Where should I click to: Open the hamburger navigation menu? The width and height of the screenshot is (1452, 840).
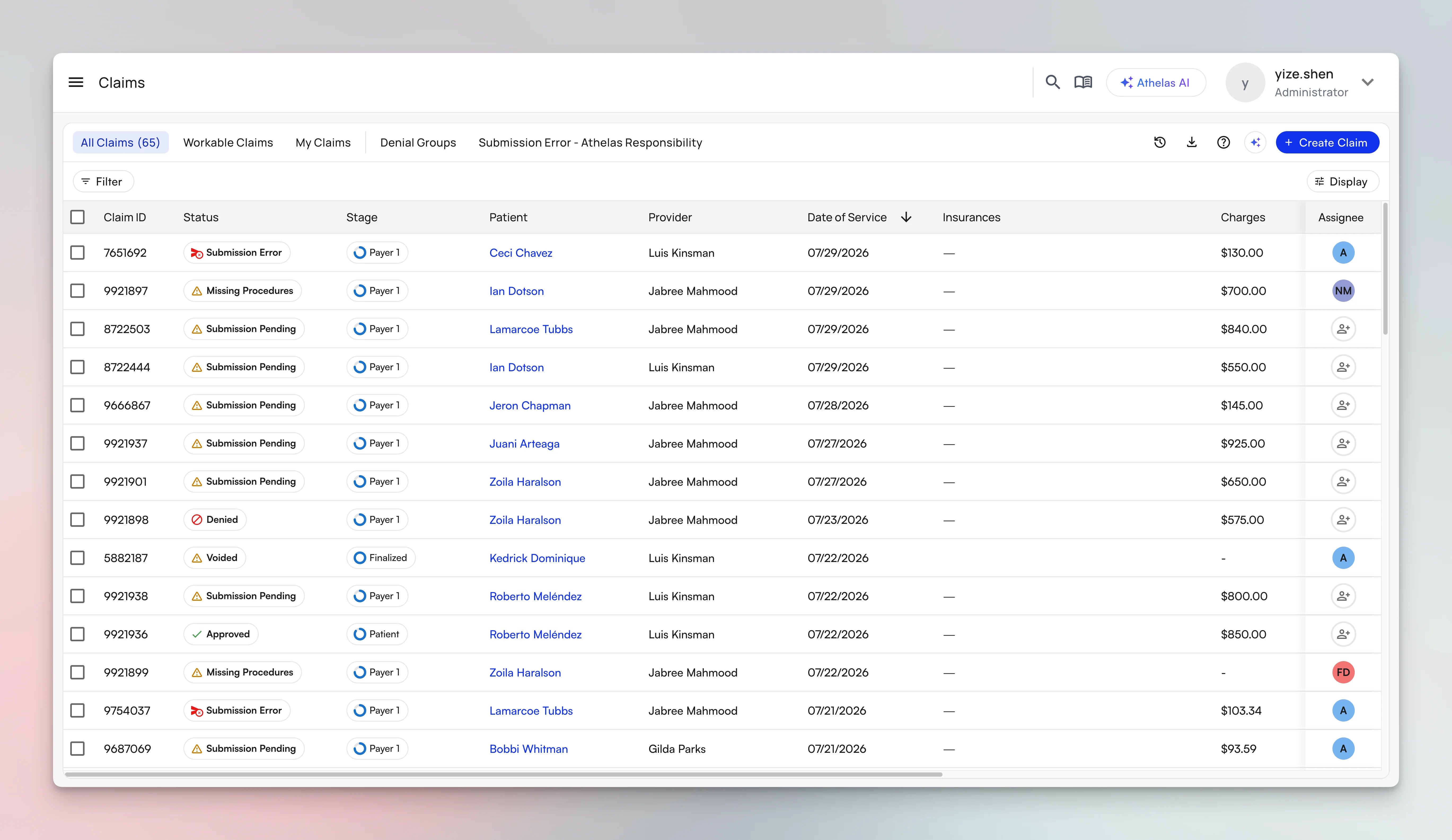coord(76,82)
